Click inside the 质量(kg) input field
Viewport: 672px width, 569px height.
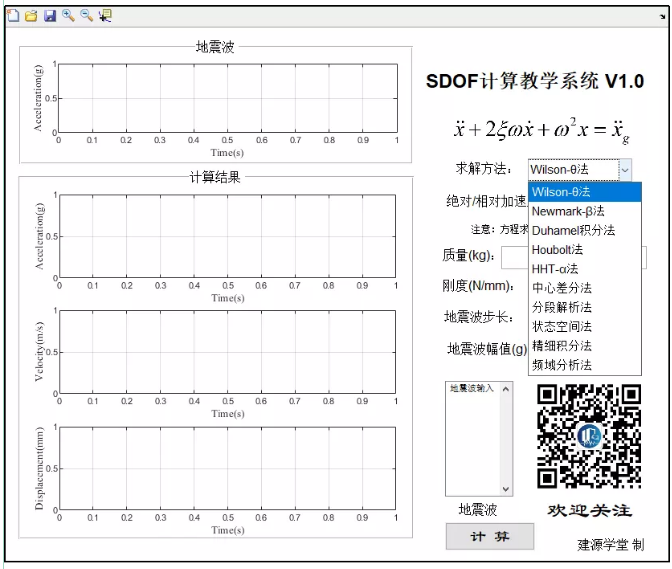[515, 257]
